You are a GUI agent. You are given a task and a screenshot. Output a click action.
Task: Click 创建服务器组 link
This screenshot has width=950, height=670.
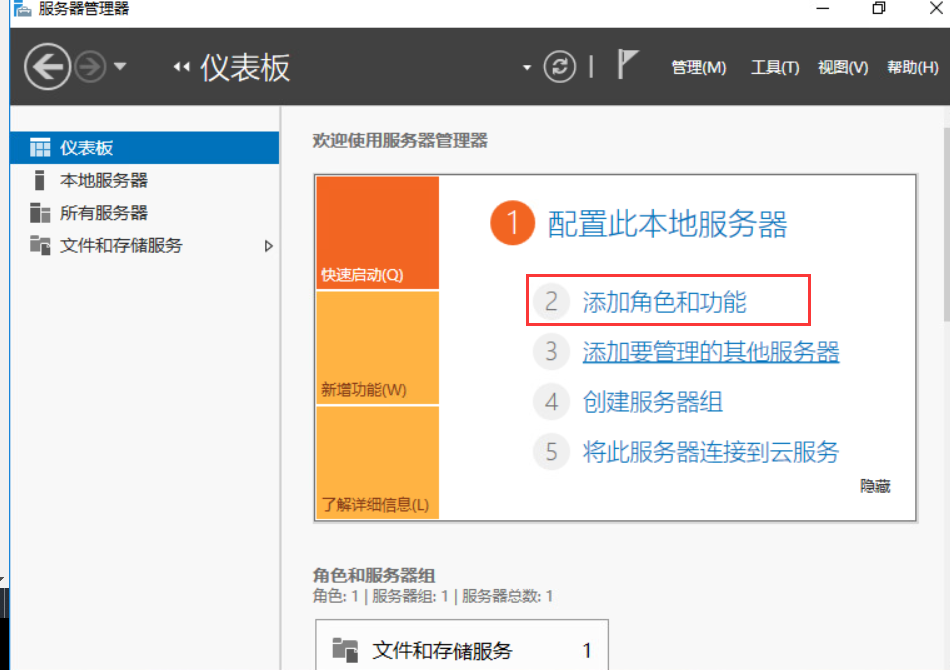[653, 402]
